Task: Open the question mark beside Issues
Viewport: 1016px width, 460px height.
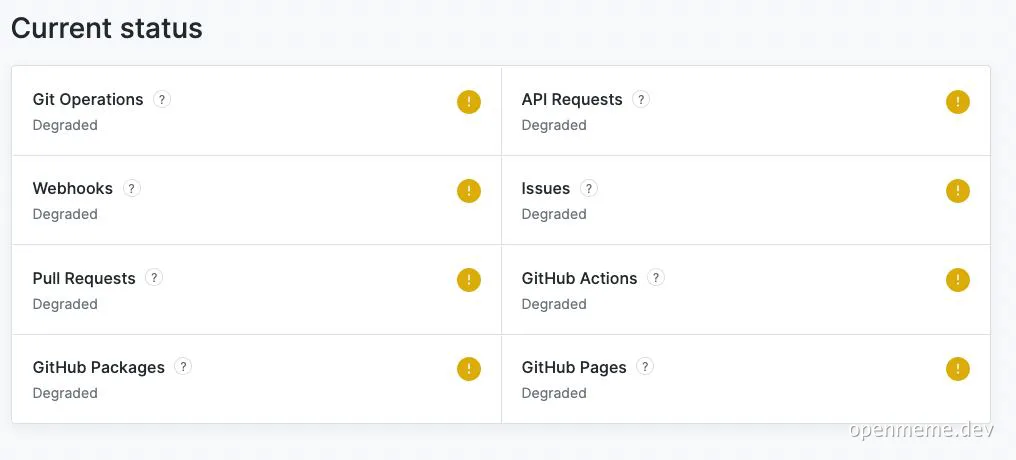Action: coord(588,189)
